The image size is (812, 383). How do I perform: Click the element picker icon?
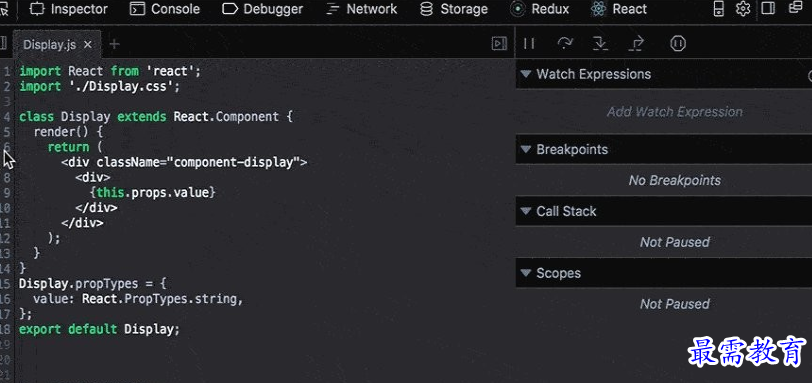[x=4, y=9]
